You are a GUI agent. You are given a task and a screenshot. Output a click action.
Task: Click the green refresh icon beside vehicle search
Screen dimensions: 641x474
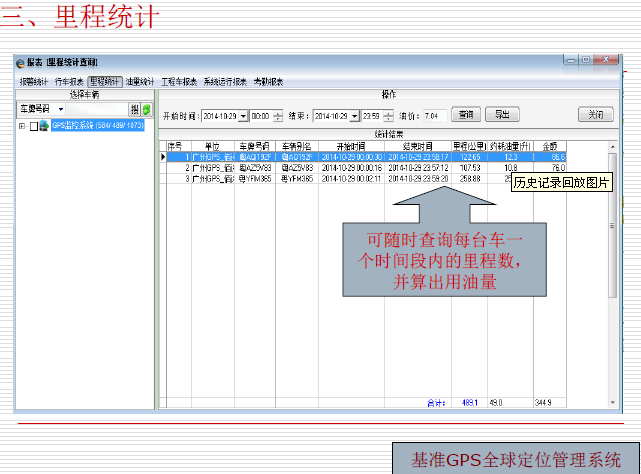pyautogui.click(x=146, y=108)
